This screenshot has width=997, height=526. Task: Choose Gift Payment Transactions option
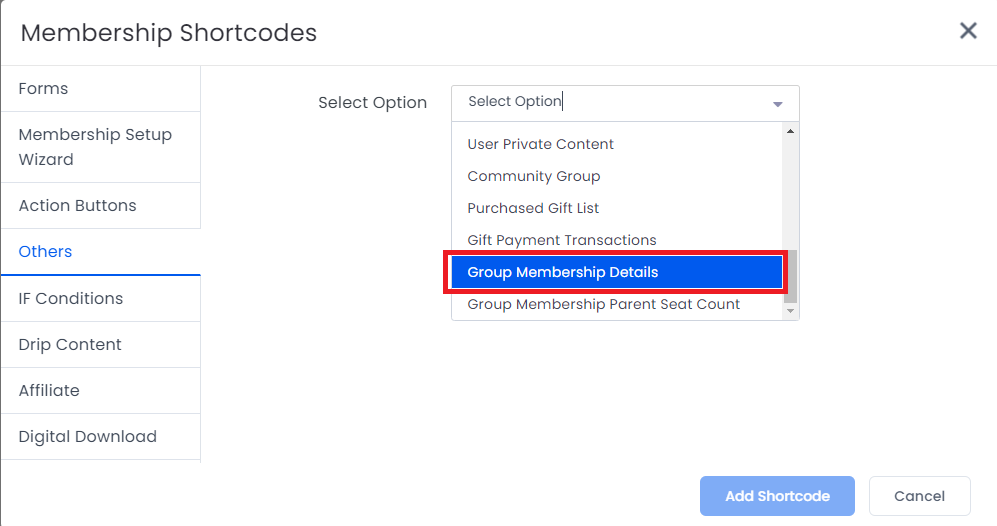click(562, 241)
